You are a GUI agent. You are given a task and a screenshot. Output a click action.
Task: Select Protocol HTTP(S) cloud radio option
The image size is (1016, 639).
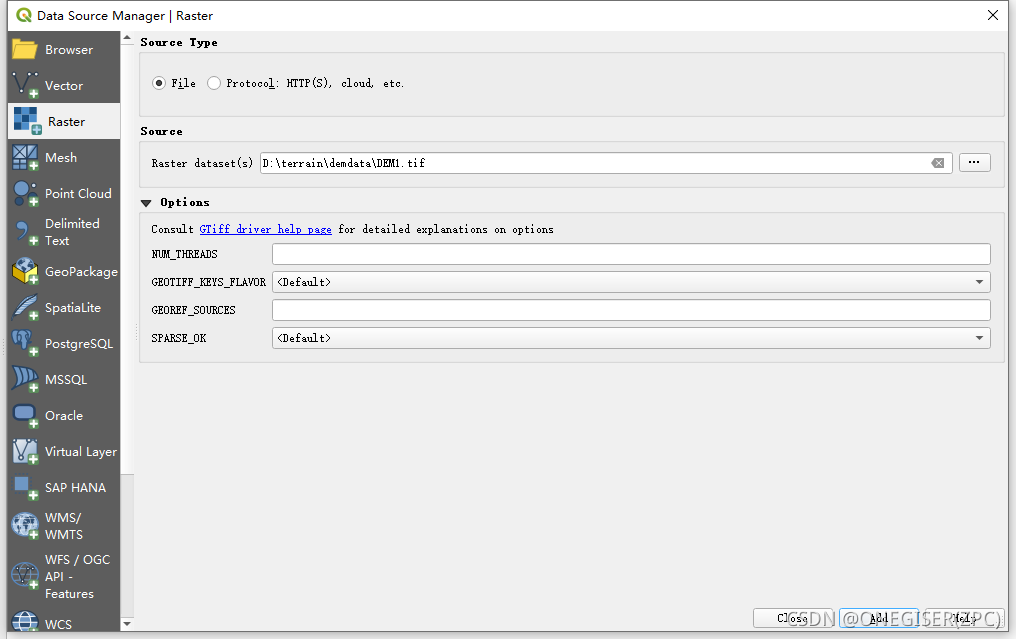(214, 83)
